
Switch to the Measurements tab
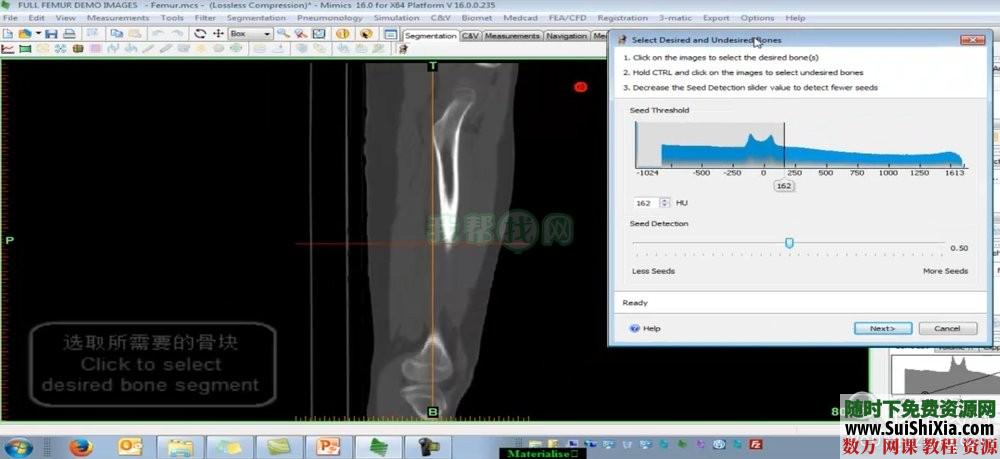[x=512, y=36]
